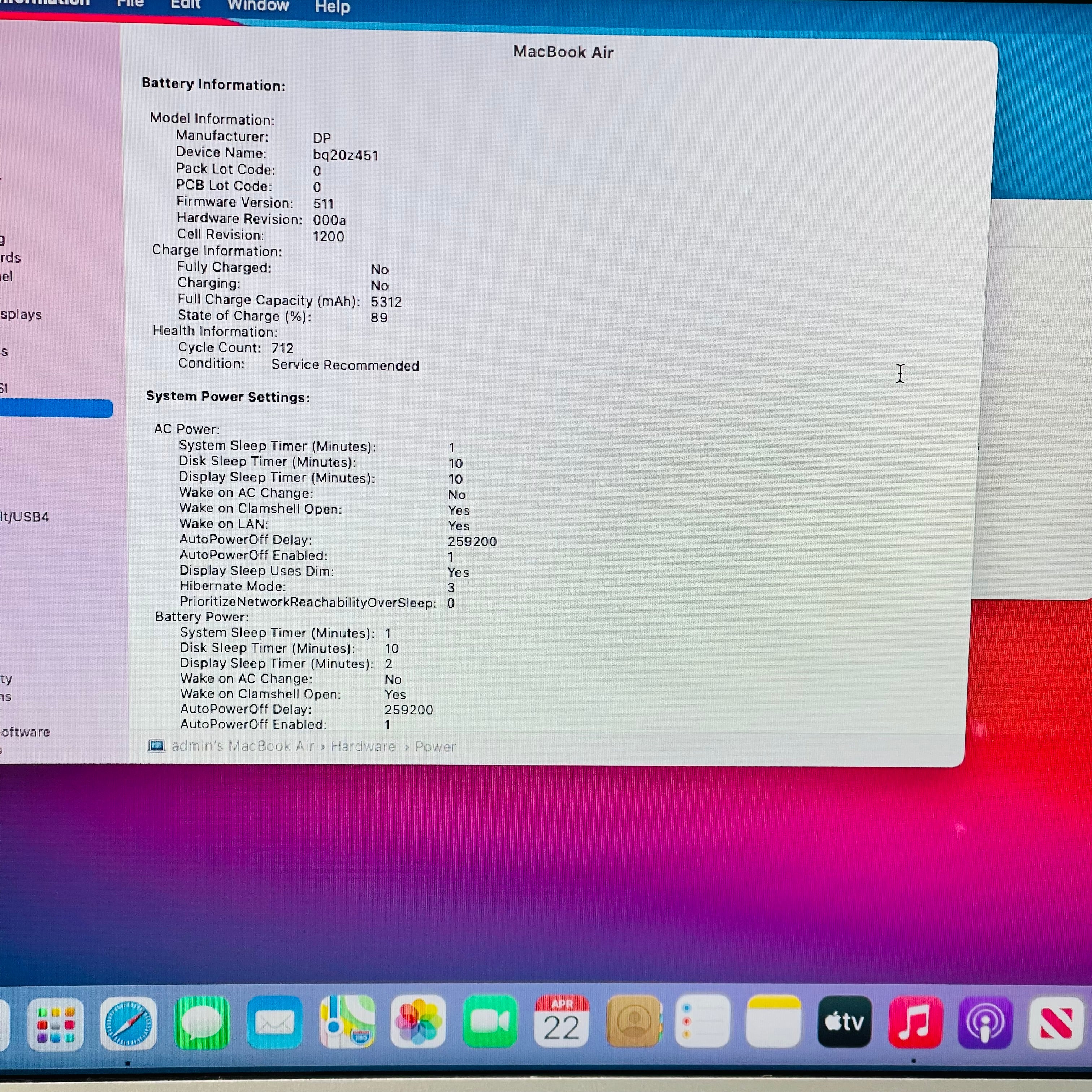The image size is (1092, 1092).
Task: Click the 'Battery Information:' heading
Action: tap(213, 84)
